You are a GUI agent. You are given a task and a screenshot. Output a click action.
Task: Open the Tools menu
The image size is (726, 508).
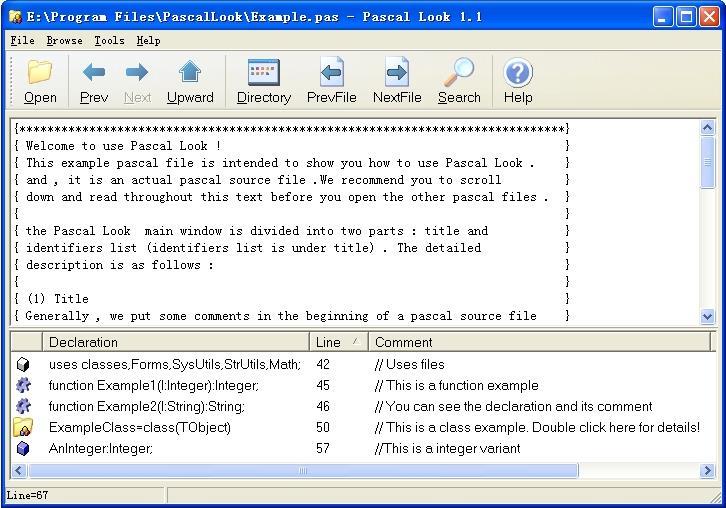[109, 41]
